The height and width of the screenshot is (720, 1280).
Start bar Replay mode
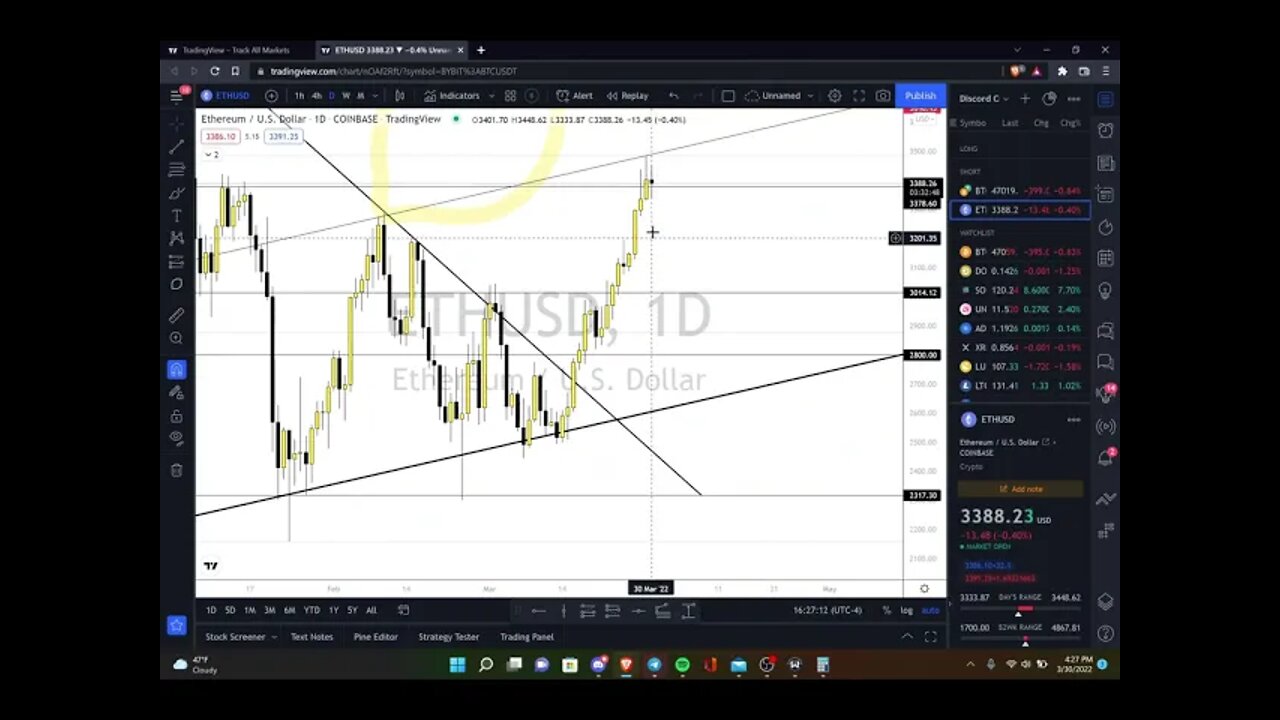tap(627, 96)
